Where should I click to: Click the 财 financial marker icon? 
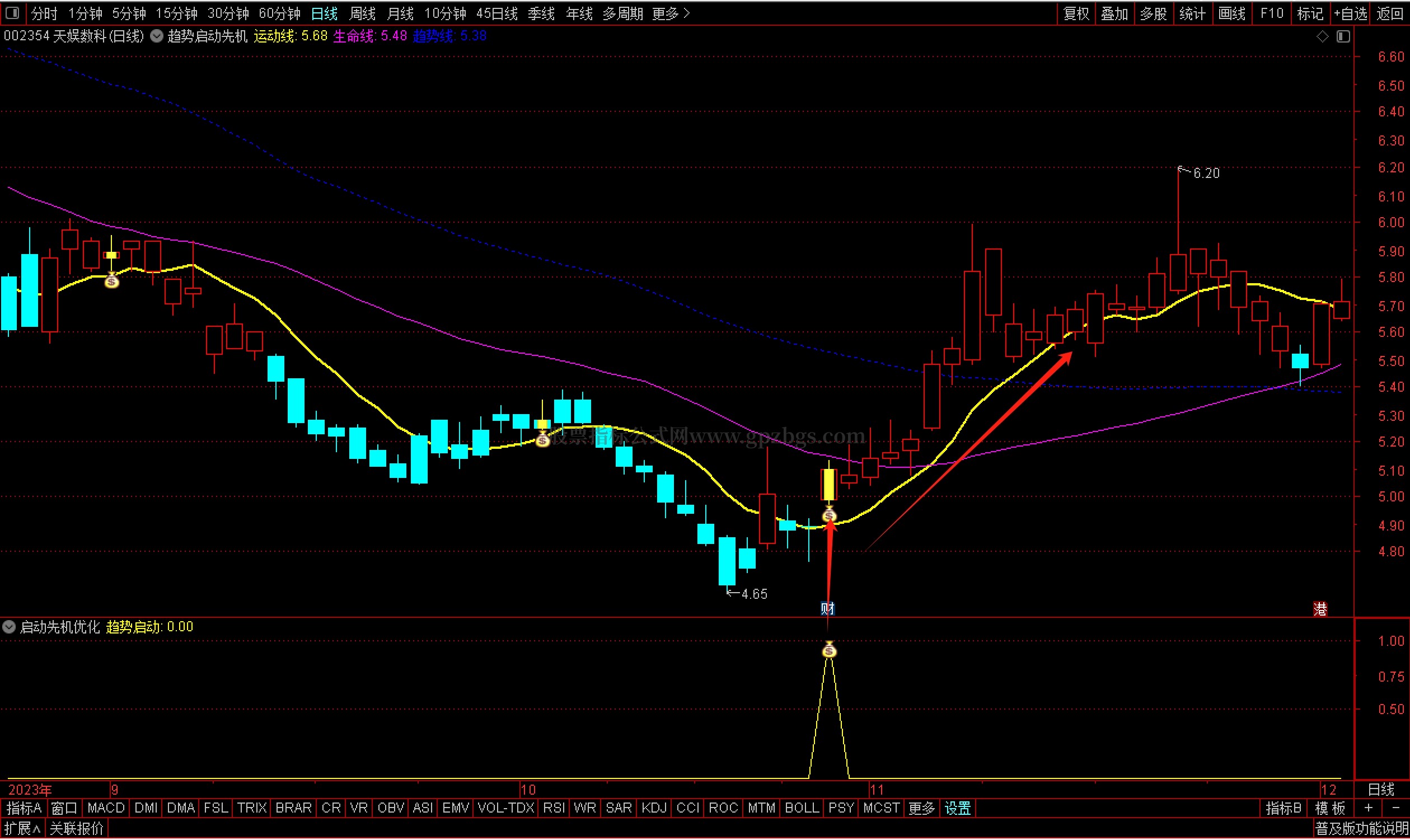[x=827, y=609]
